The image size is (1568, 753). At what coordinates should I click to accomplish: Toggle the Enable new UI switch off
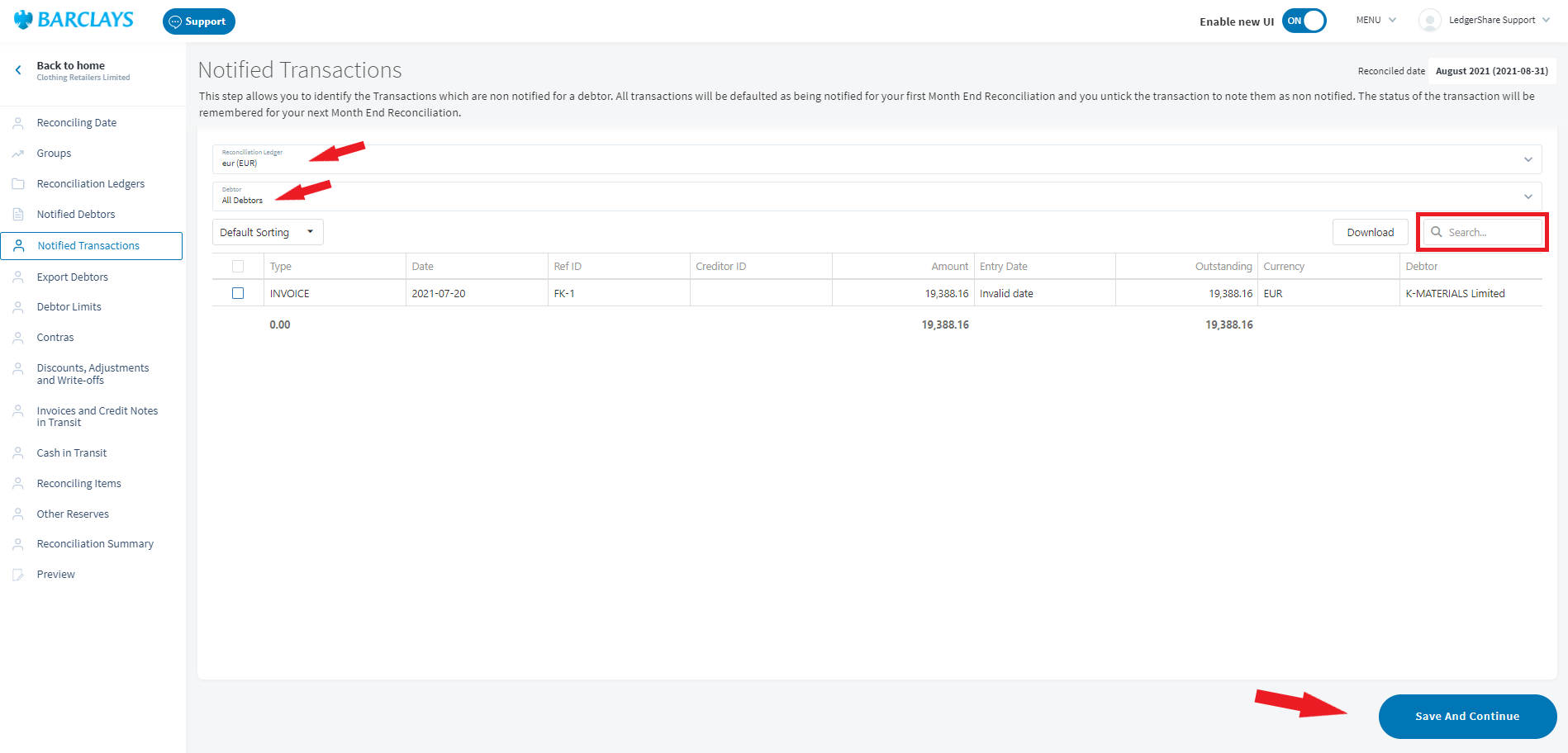1304,20
